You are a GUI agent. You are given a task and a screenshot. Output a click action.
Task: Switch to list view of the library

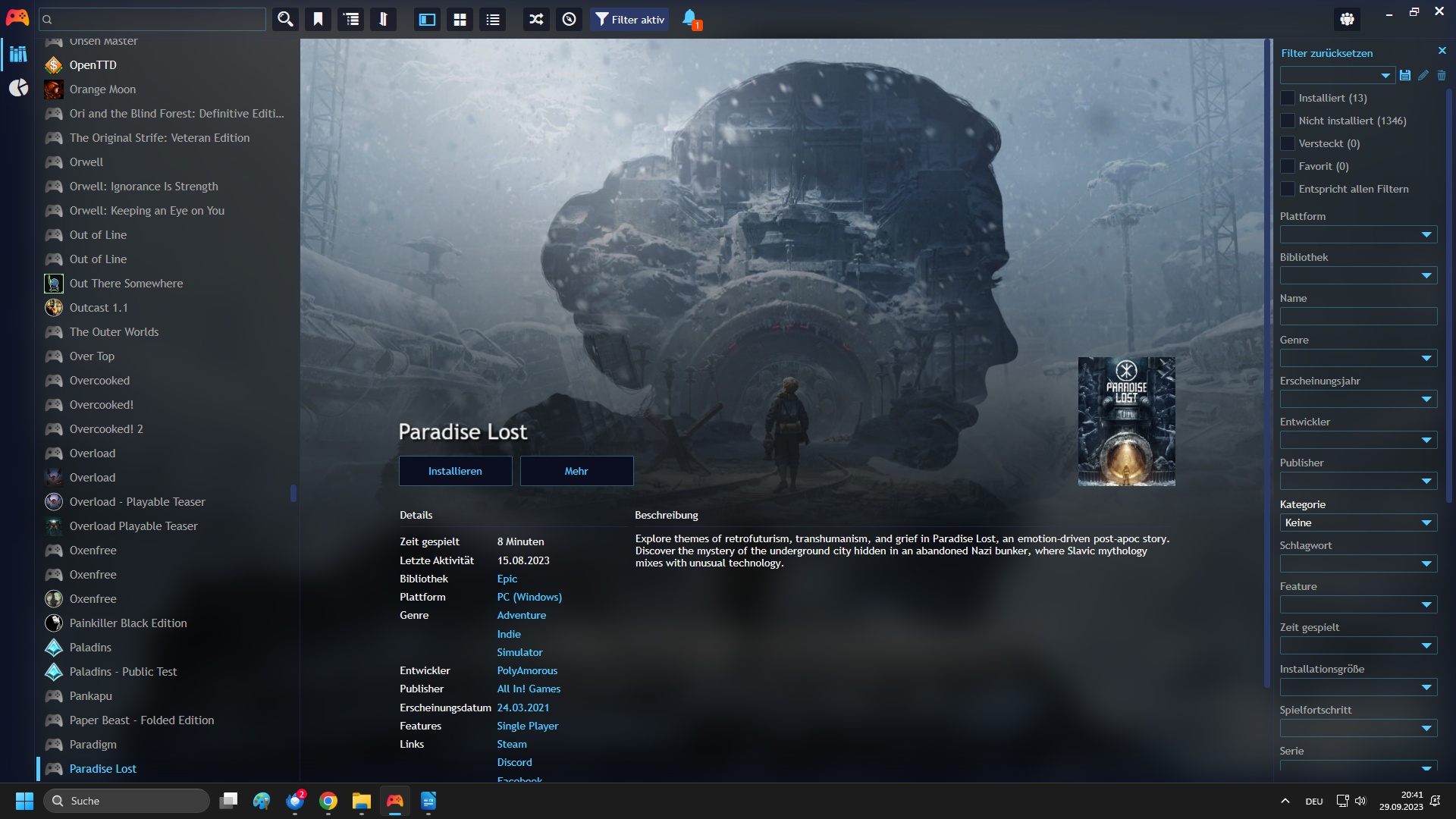492,19
